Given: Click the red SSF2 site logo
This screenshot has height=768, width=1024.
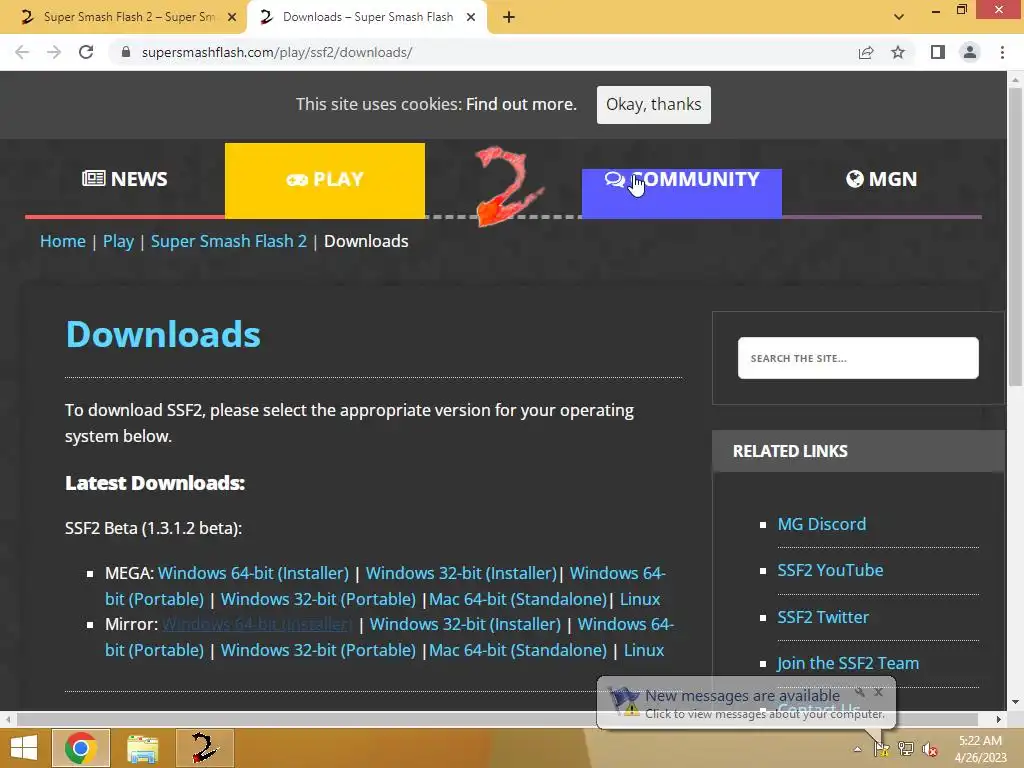Looking at the screenshot, I should tap(509, 186).
